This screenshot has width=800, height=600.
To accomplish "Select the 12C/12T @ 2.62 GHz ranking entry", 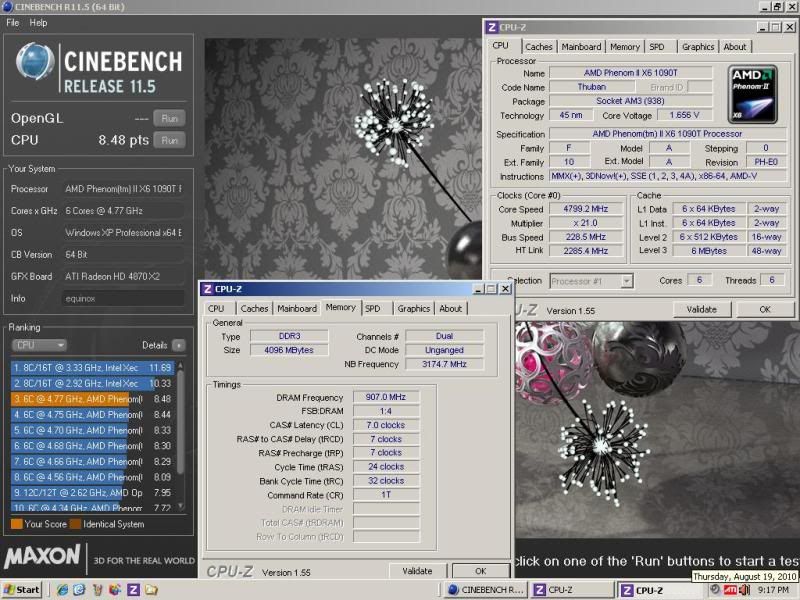I will click(x=92, y=493).
